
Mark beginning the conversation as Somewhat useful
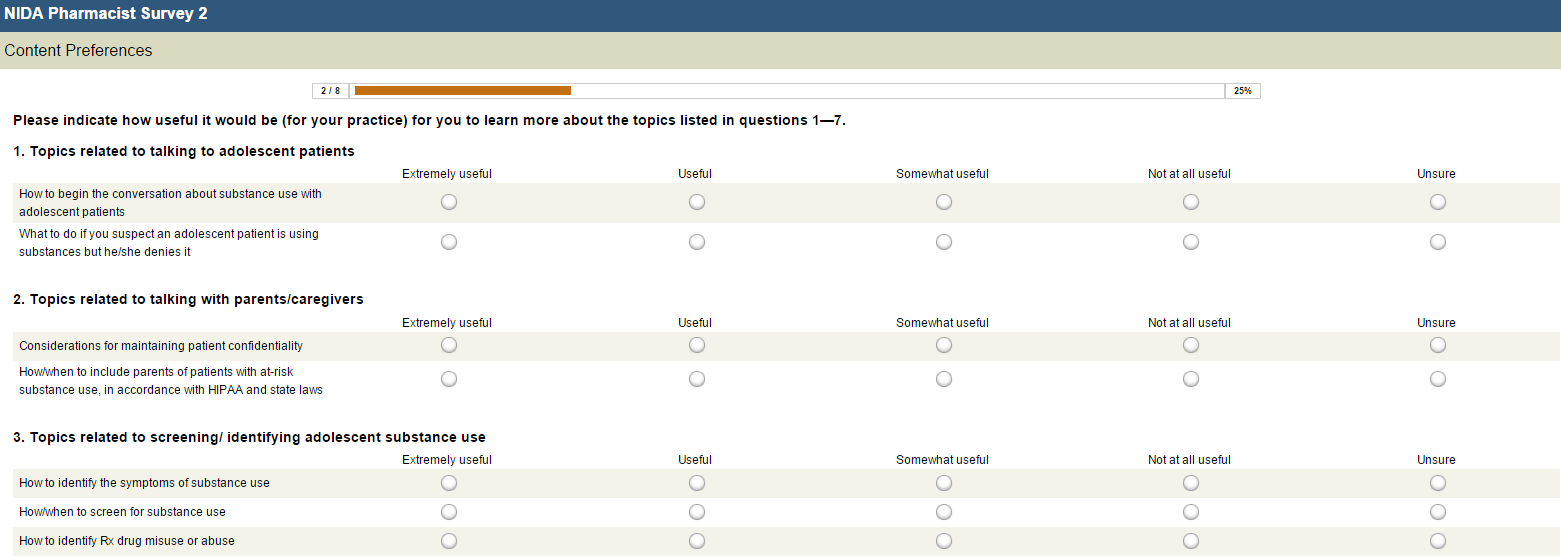(x=944, y=202)
